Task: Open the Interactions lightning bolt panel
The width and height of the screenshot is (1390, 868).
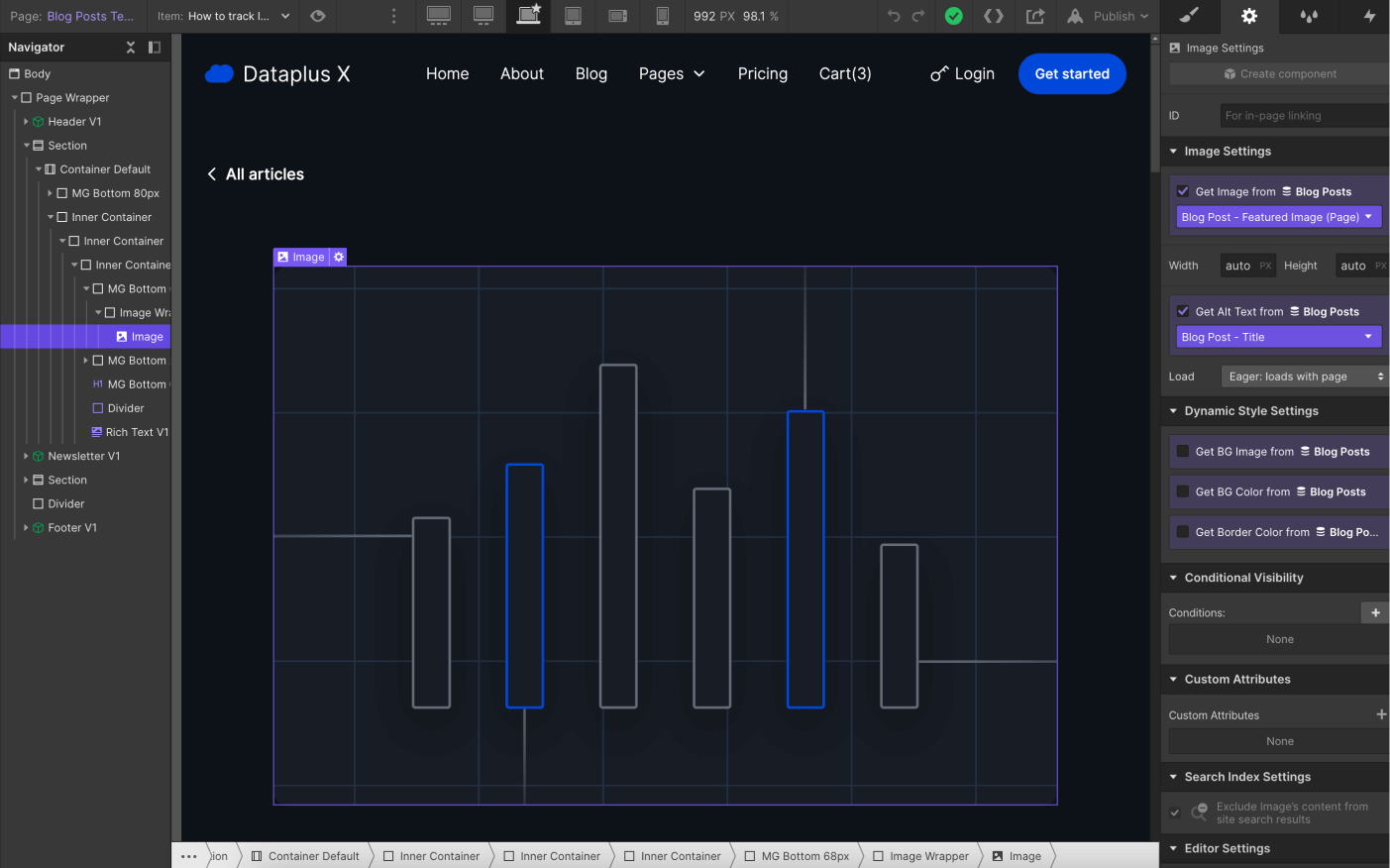Action: (1369, 16)
